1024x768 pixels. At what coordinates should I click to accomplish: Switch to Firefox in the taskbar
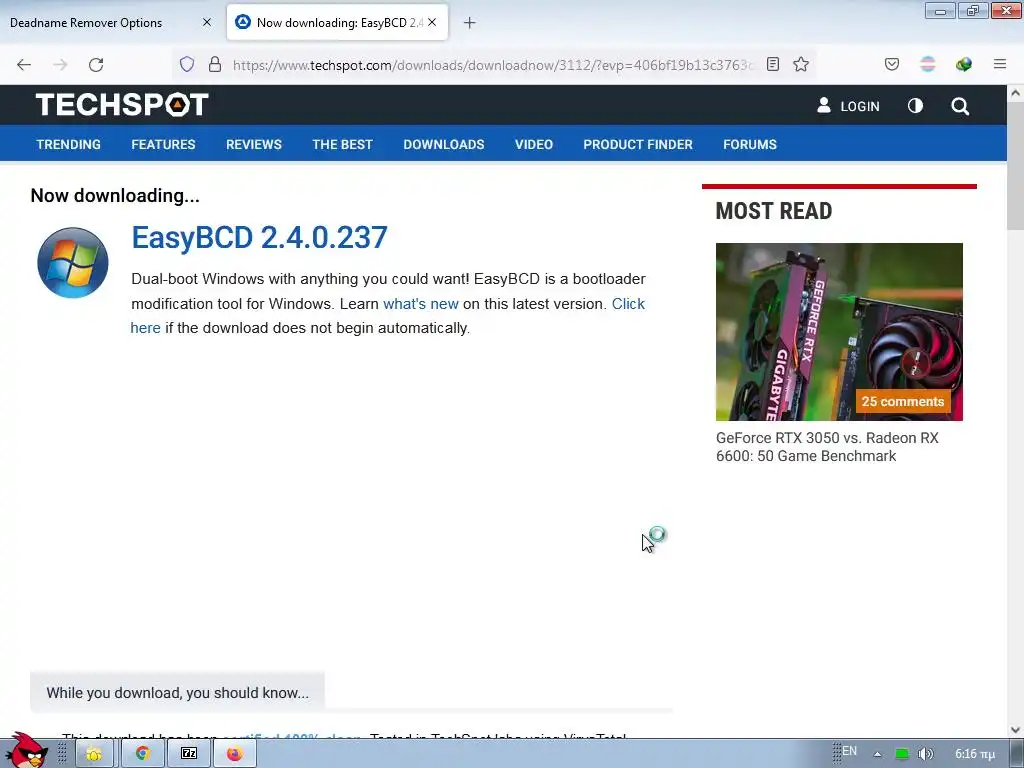click(x=235, y=754)
